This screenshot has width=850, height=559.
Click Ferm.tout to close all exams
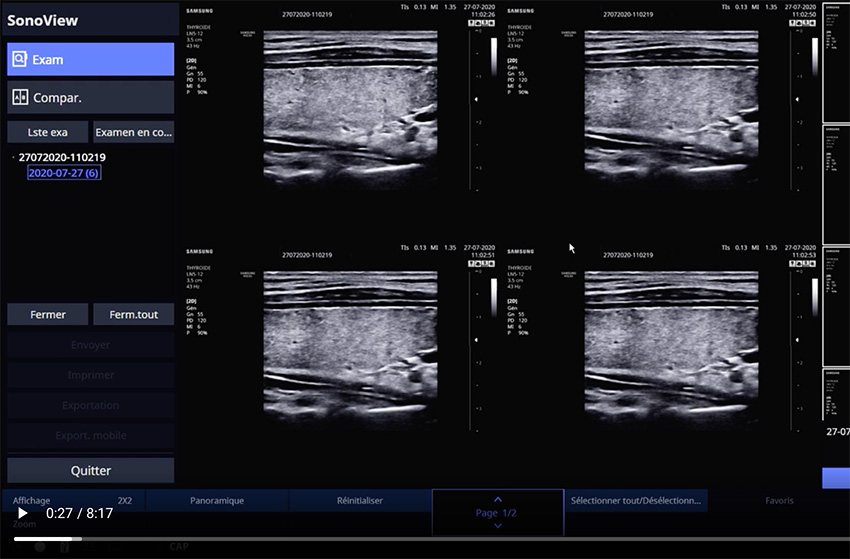click(x=133, y=314)
